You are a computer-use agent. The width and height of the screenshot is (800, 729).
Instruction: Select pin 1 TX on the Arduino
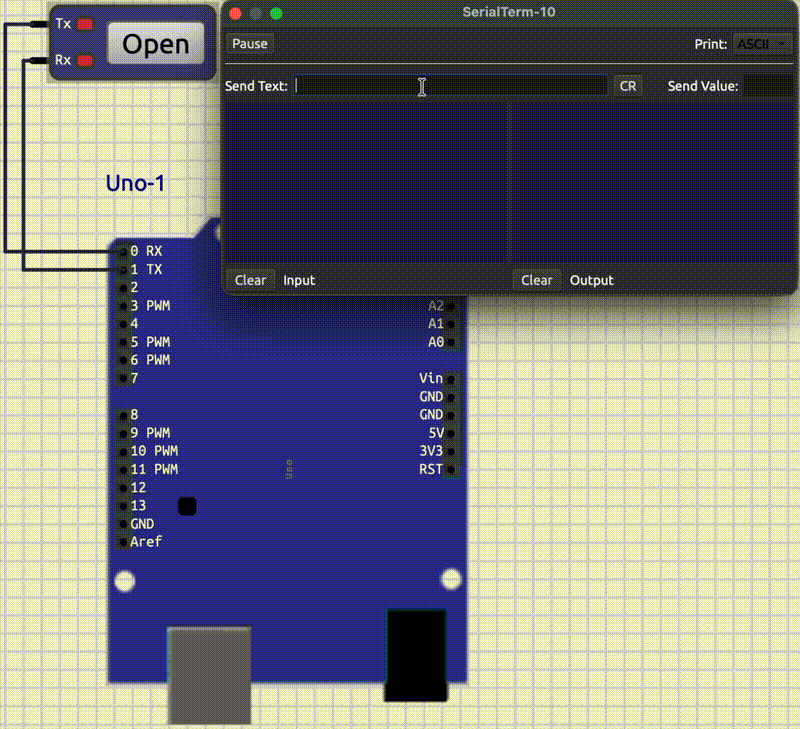(x=124, y=270)
